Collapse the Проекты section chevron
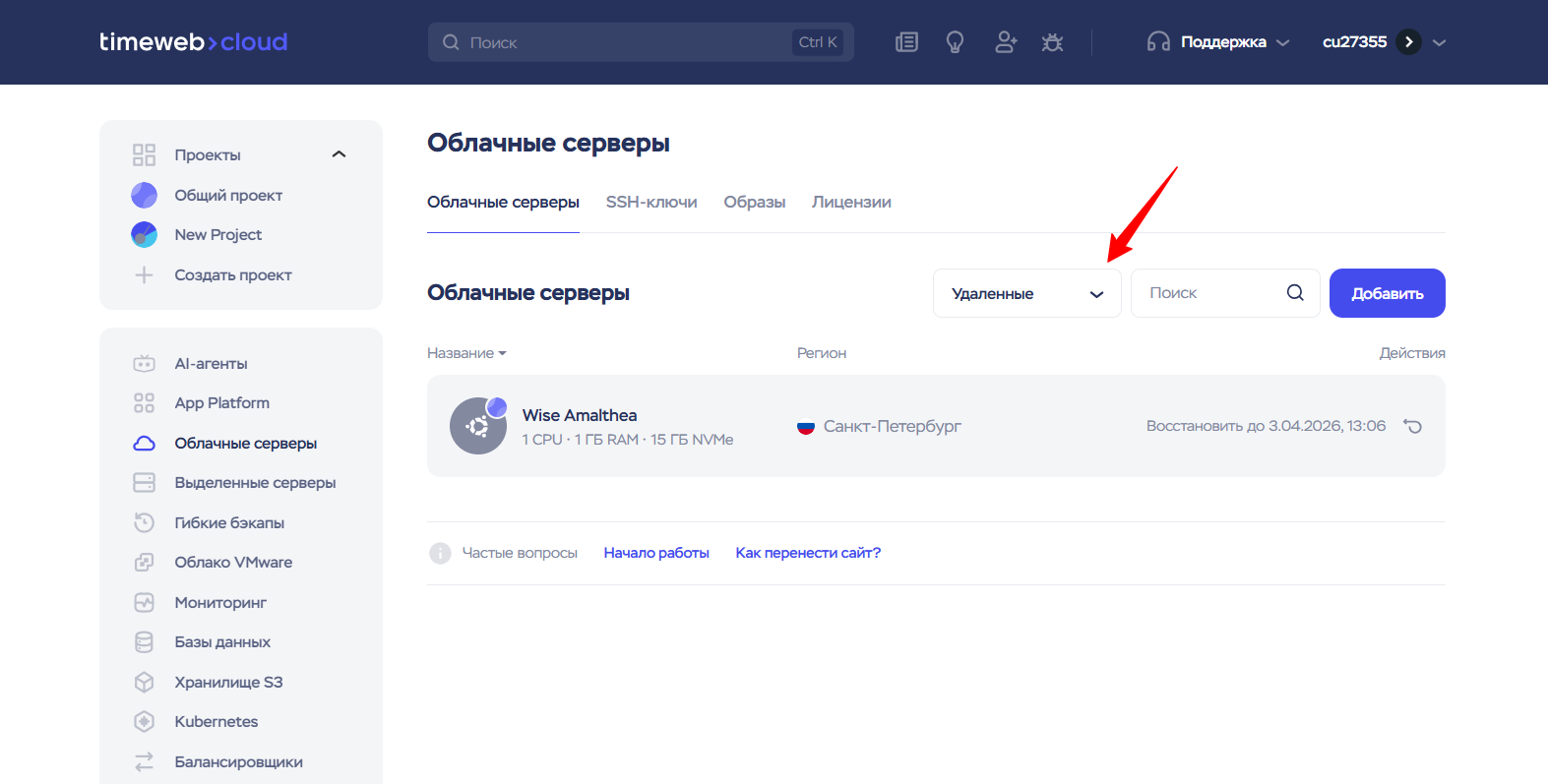 339,154
